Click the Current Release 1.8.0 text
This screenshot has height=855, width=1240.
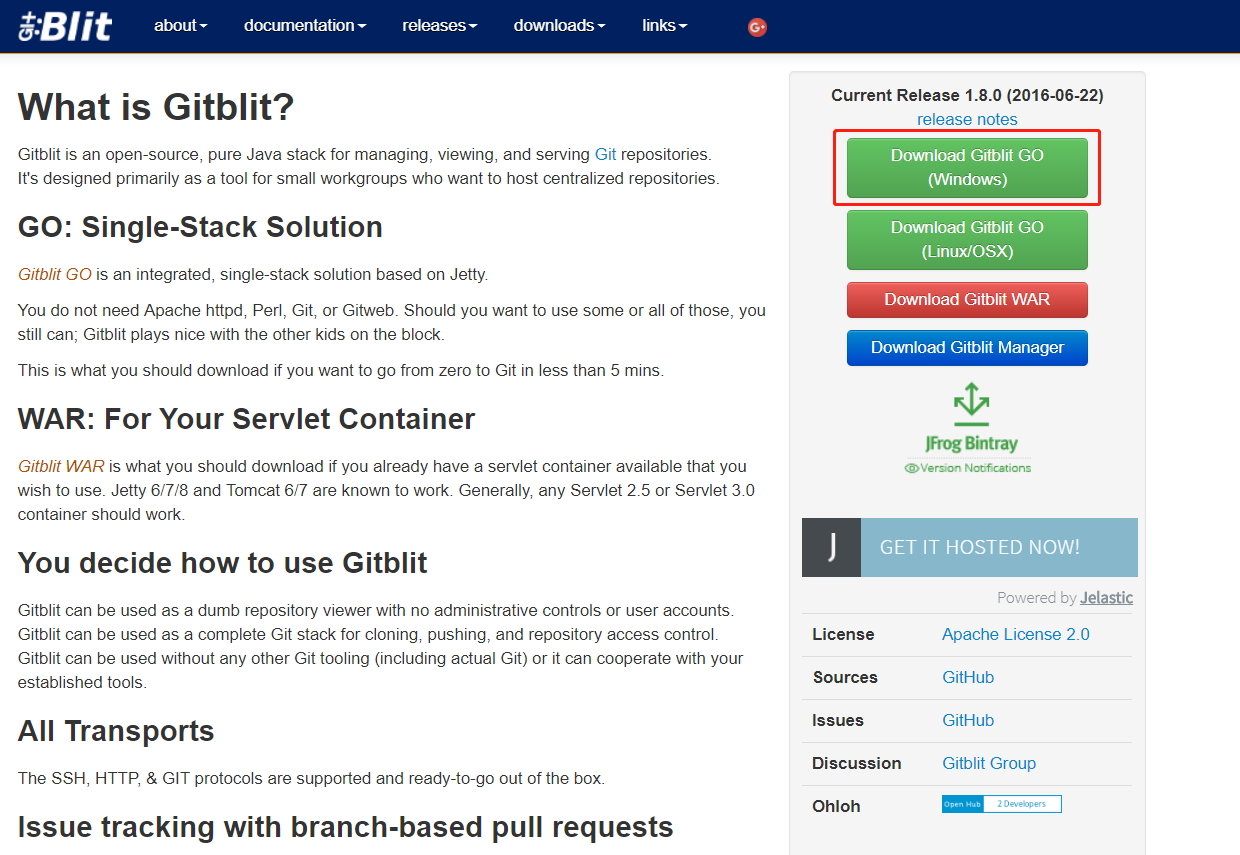point(967,96)
